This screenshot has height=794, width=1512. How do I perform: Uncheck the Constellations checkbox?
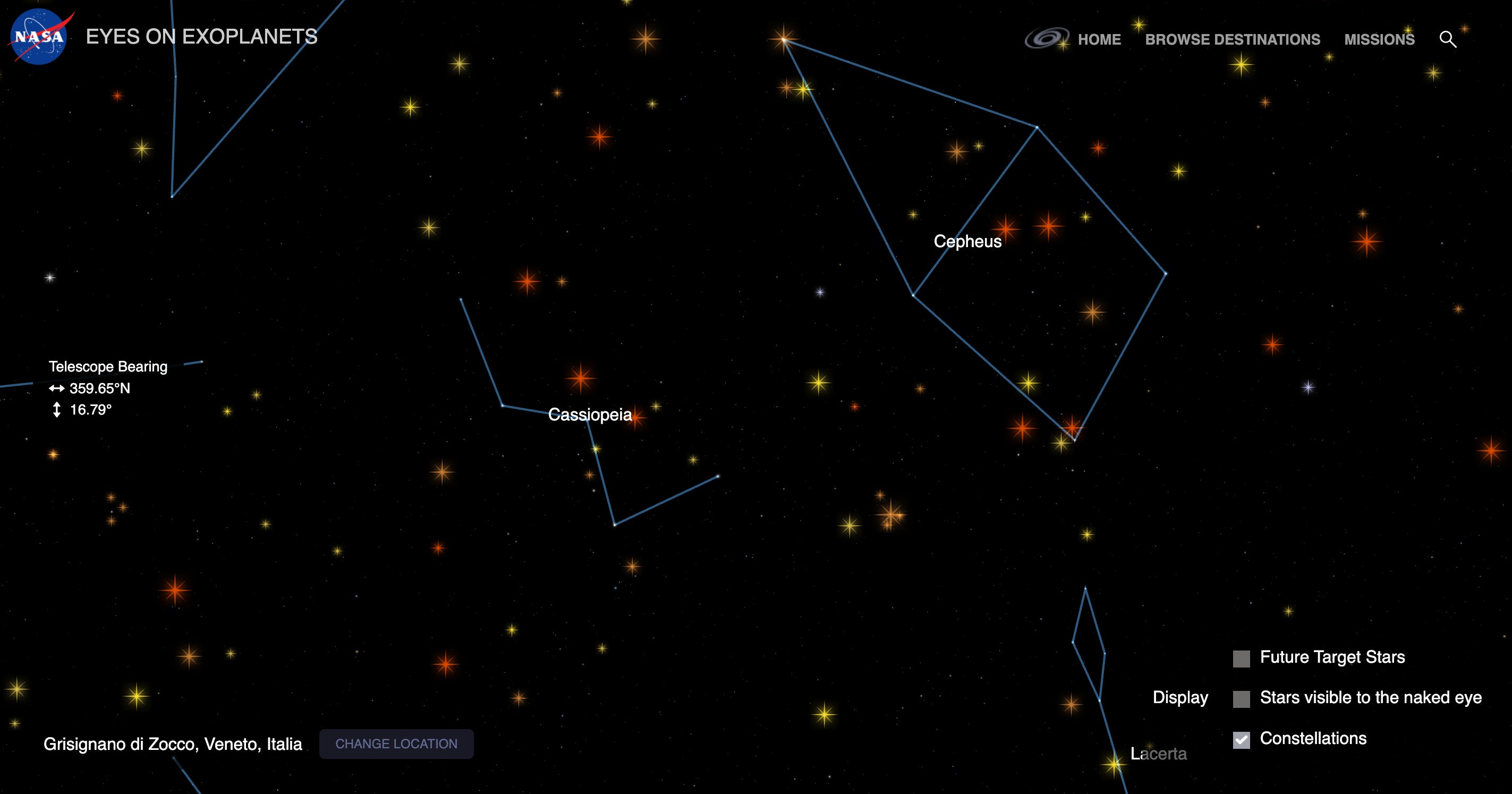(x=1241, y=739)
